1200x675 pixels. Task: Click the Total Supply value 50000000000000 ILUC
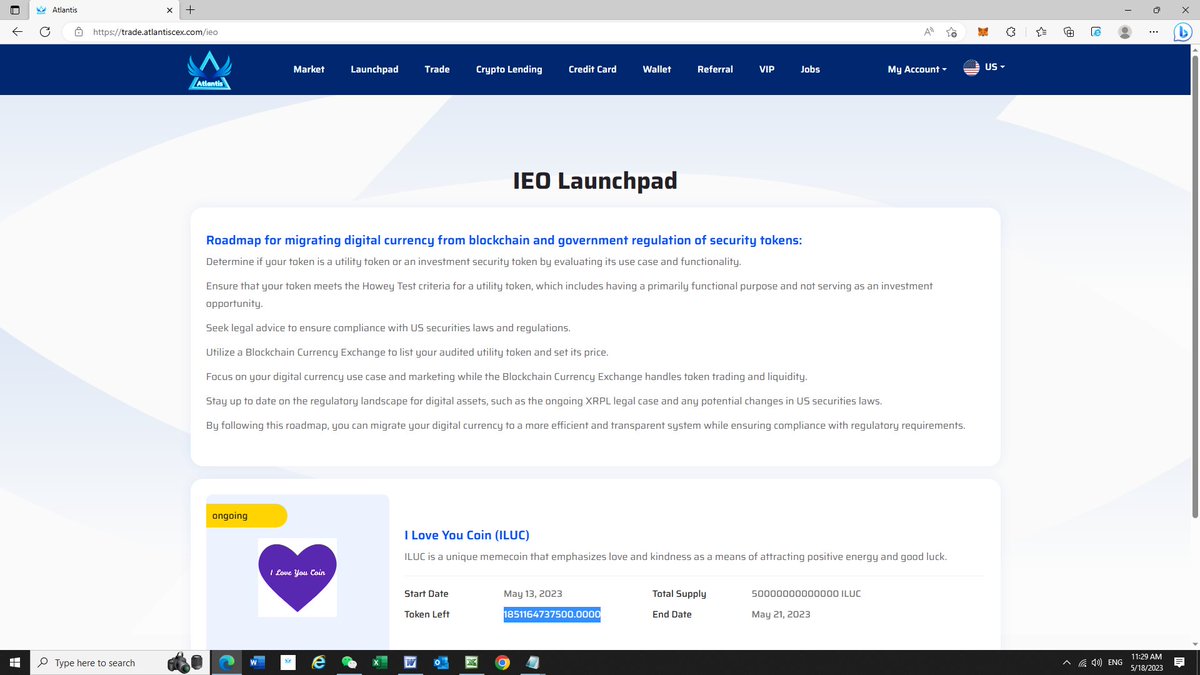pos(806,593)
